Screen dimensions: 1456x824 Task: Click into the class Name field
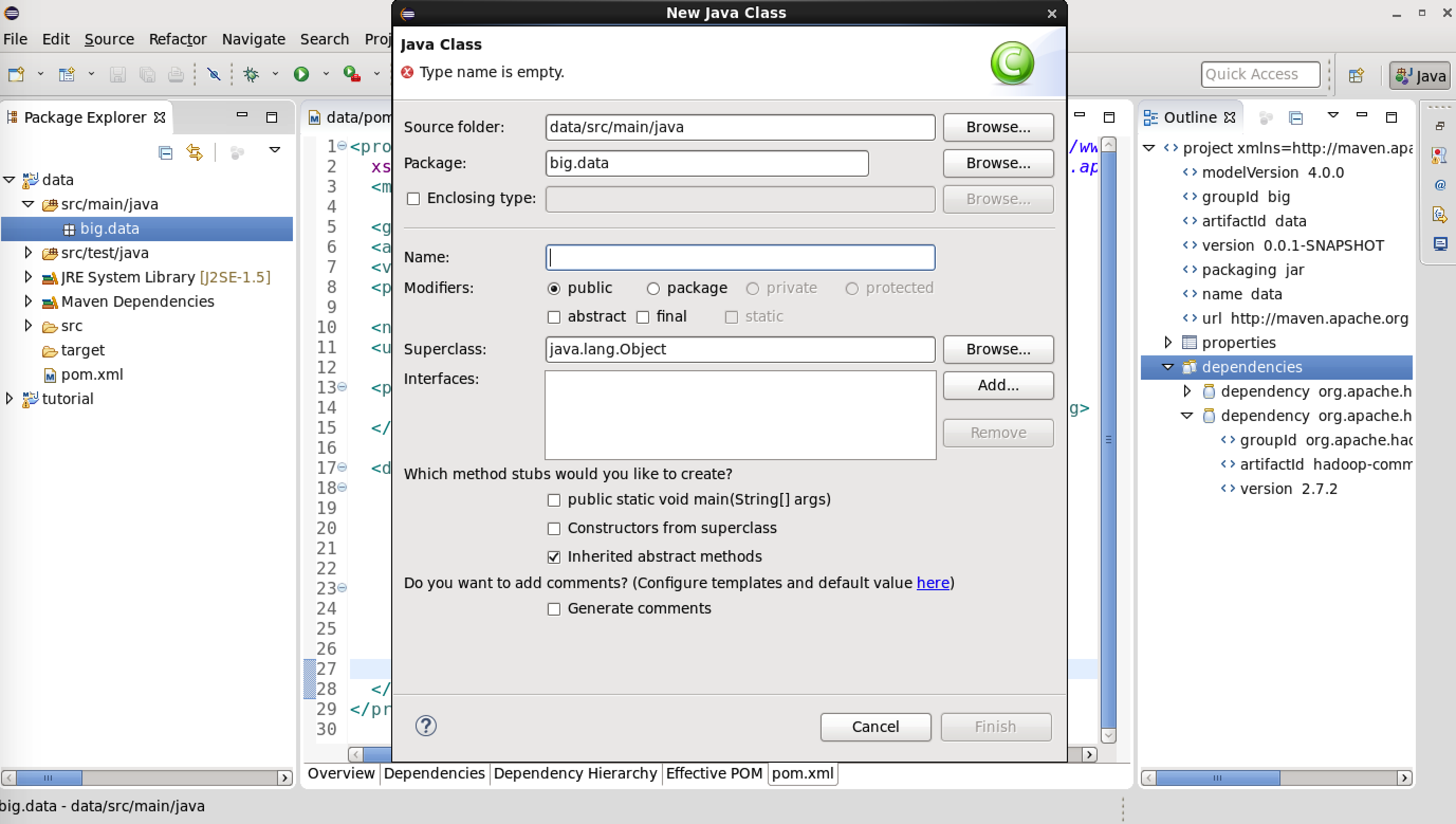point(740,258)
